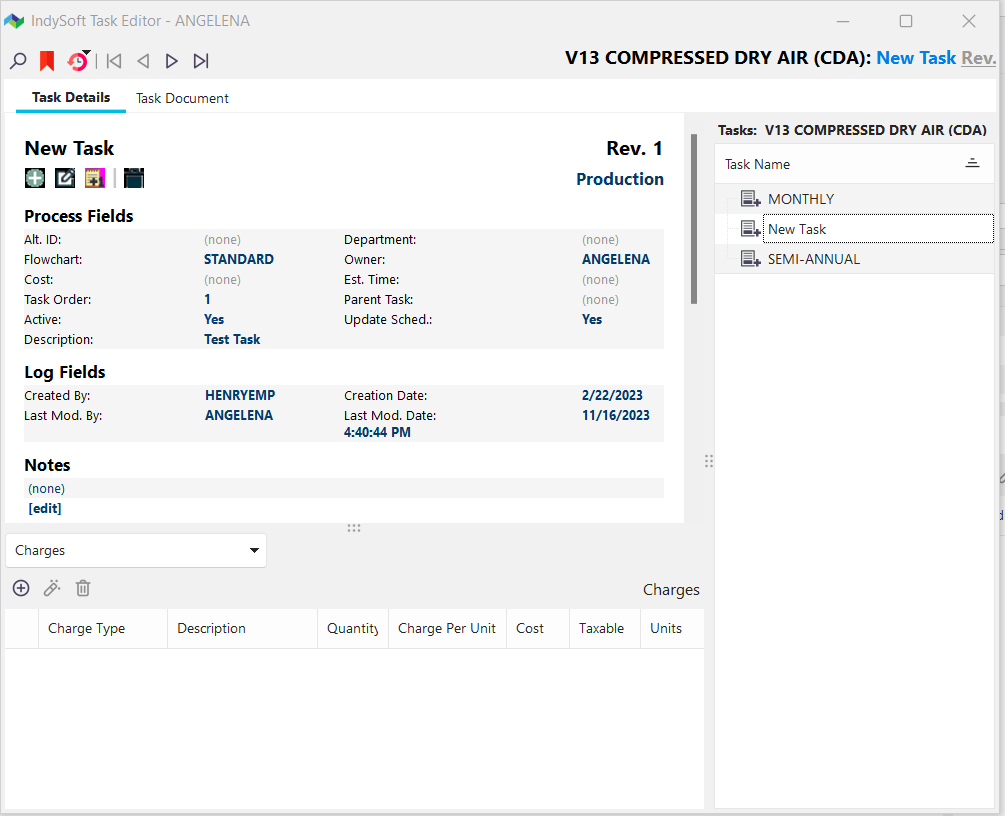Image resolution: width=1005 pixels, height=816 pixels.
Task: Delete charge using the trash icon
Action: coord(83,588)
